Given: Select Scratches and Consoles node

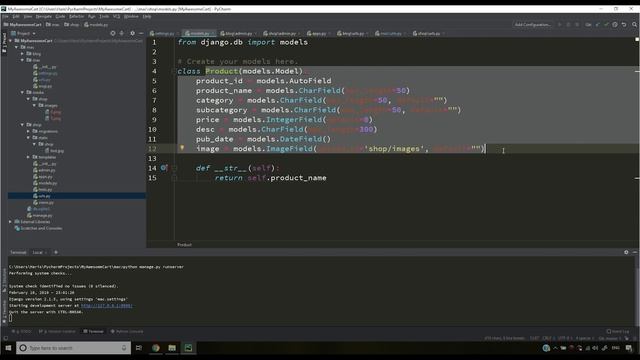Looking at the screenshot, I should (38, 228).
